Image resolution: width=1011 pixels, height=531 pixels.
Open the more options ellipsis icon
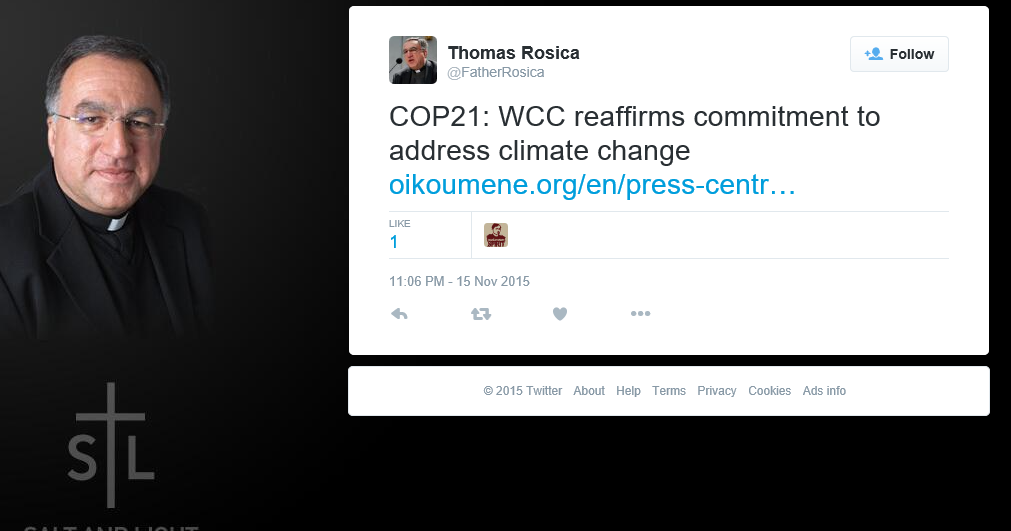pos(640,314)
